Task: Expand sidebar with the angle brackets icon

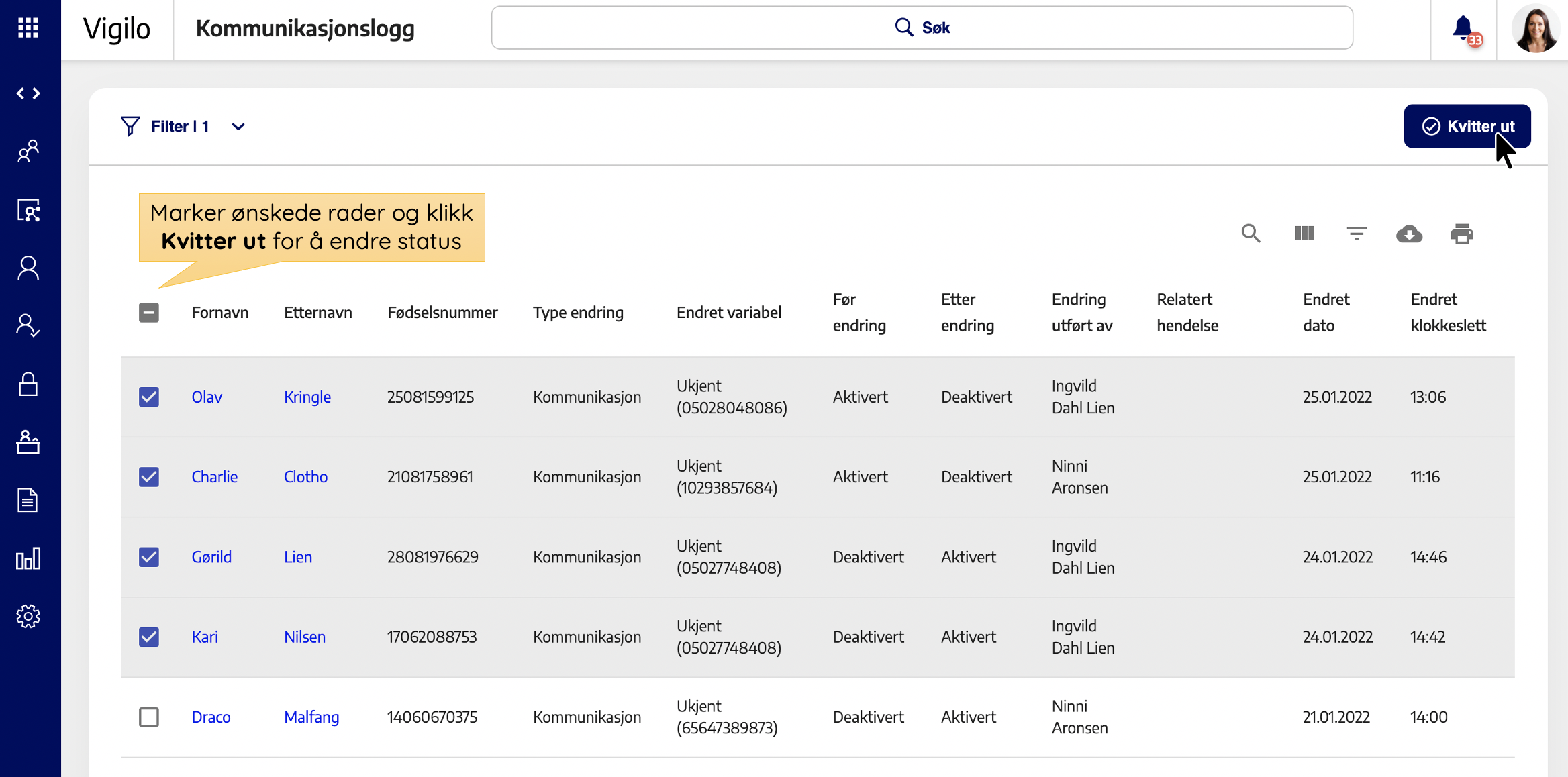Action: [28, 93]
